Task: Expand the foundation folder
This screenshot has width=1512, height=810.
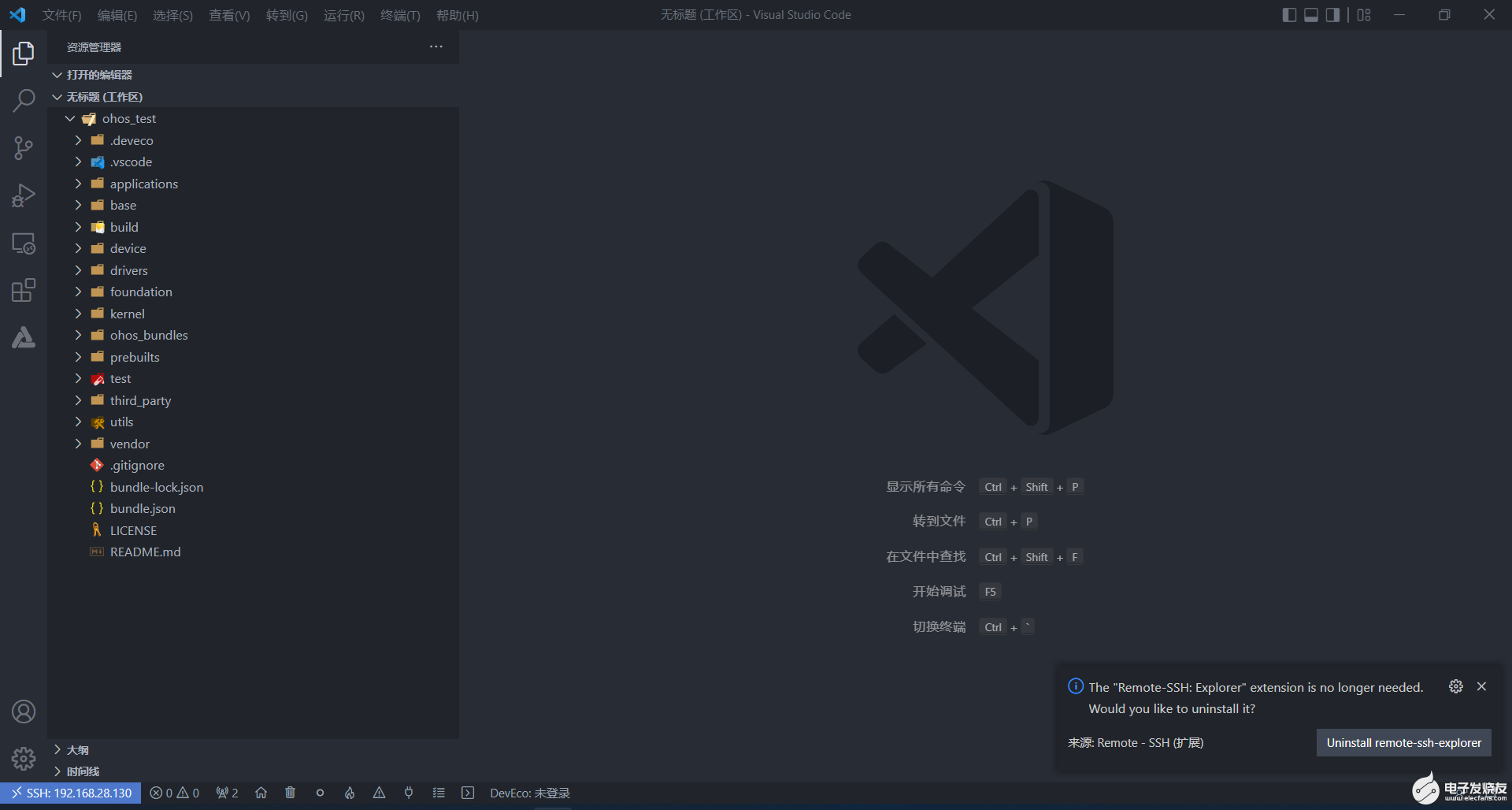Action: (x=78, y=292)
